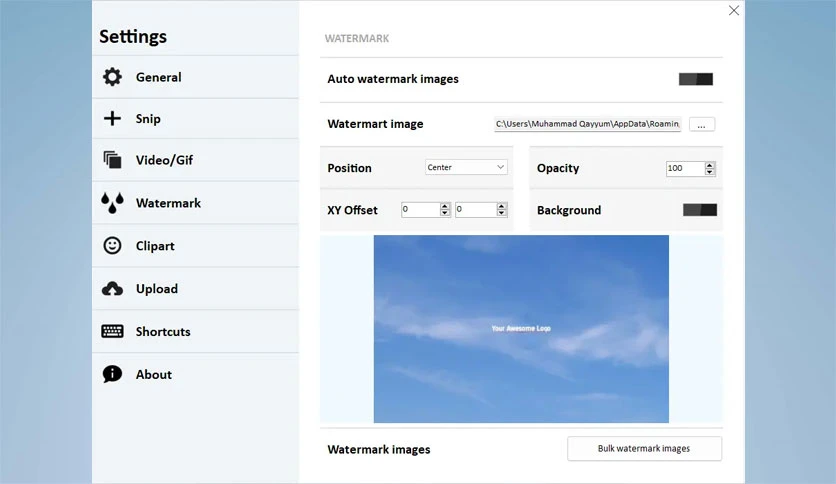
Task: Increase the X offset value
Action: pos(445,206)
